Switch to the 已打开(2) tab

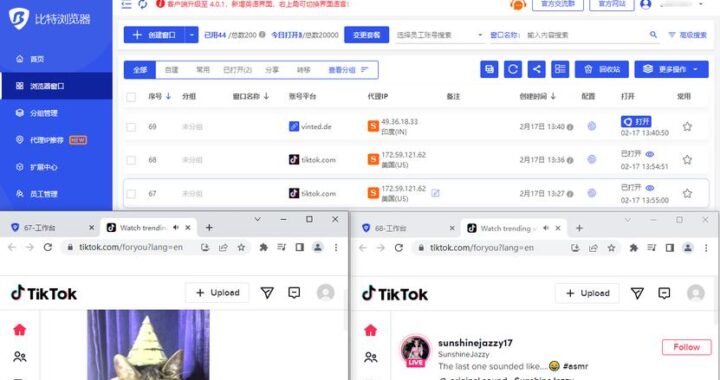point(237,70)
